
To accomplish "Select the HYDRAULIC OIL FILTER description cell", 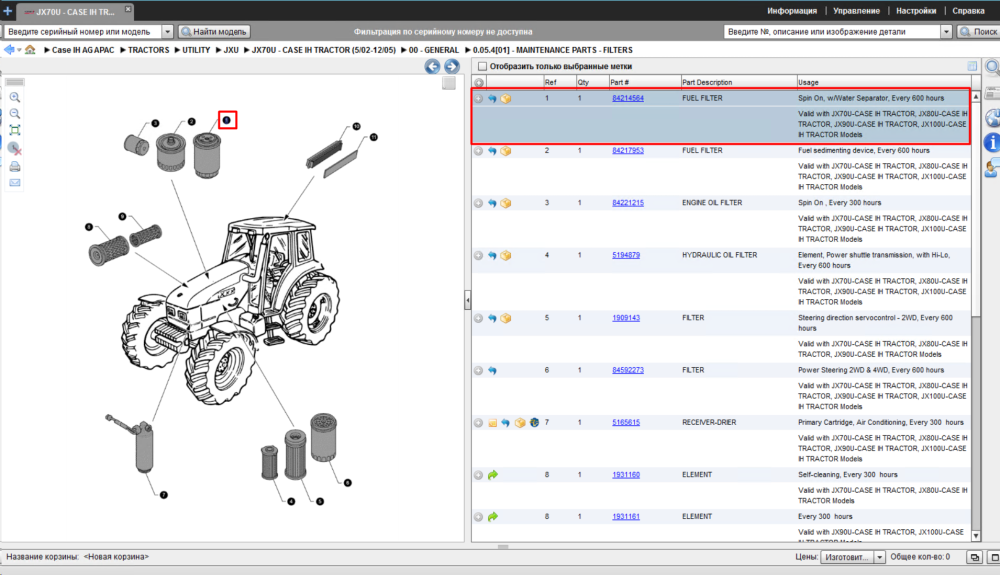I will click(719, 255).
